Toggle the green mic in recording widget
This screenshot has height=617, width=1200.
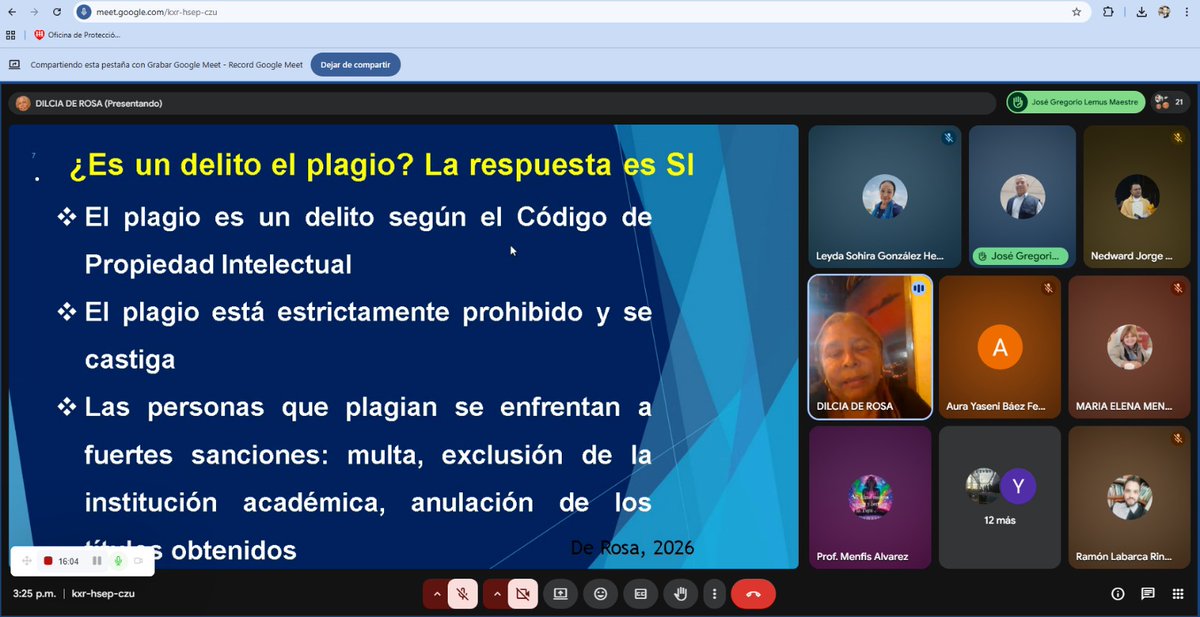[x=118, y=561]
